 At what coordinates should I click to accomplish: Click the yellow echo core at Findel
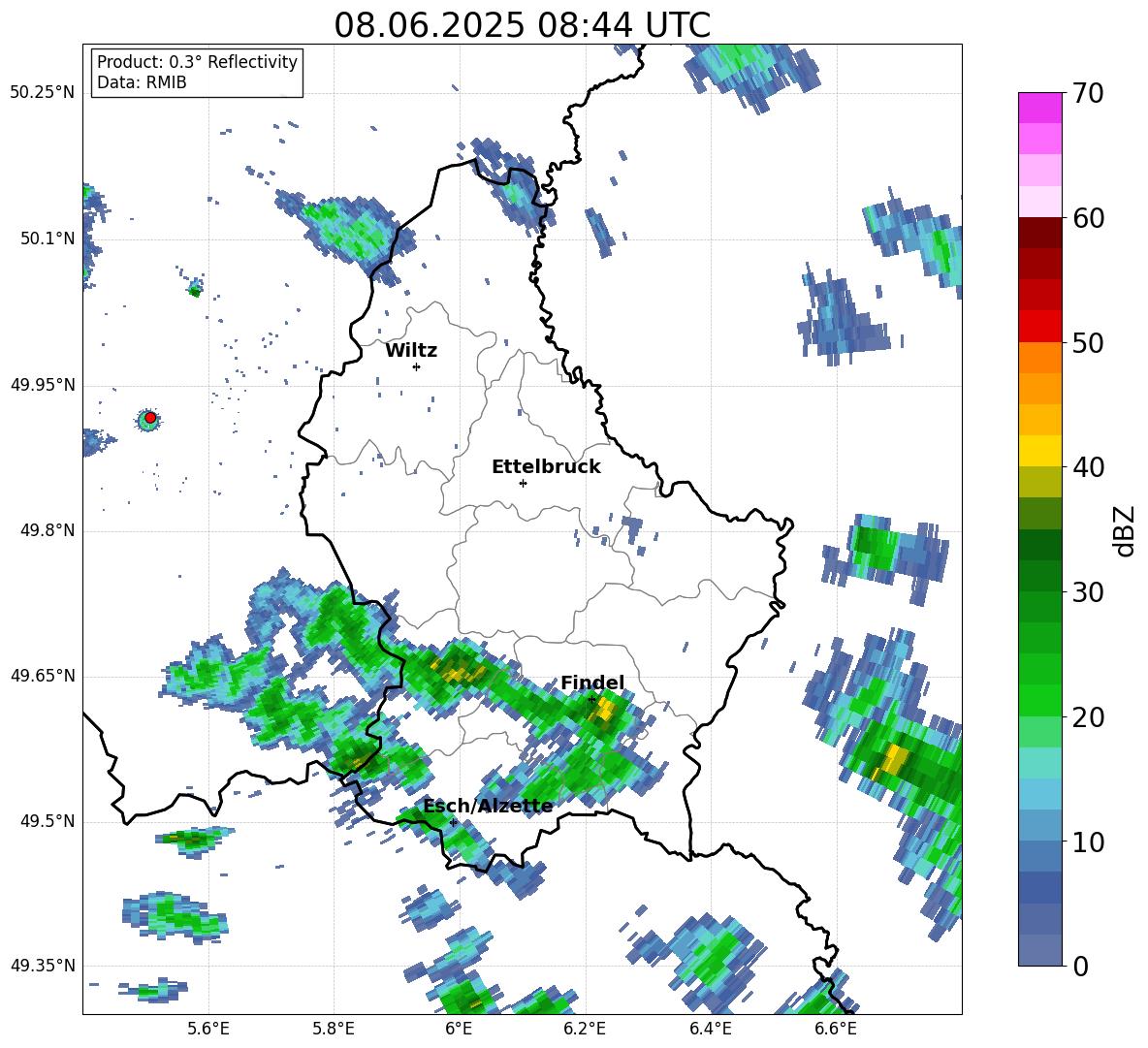coord(605,709)
